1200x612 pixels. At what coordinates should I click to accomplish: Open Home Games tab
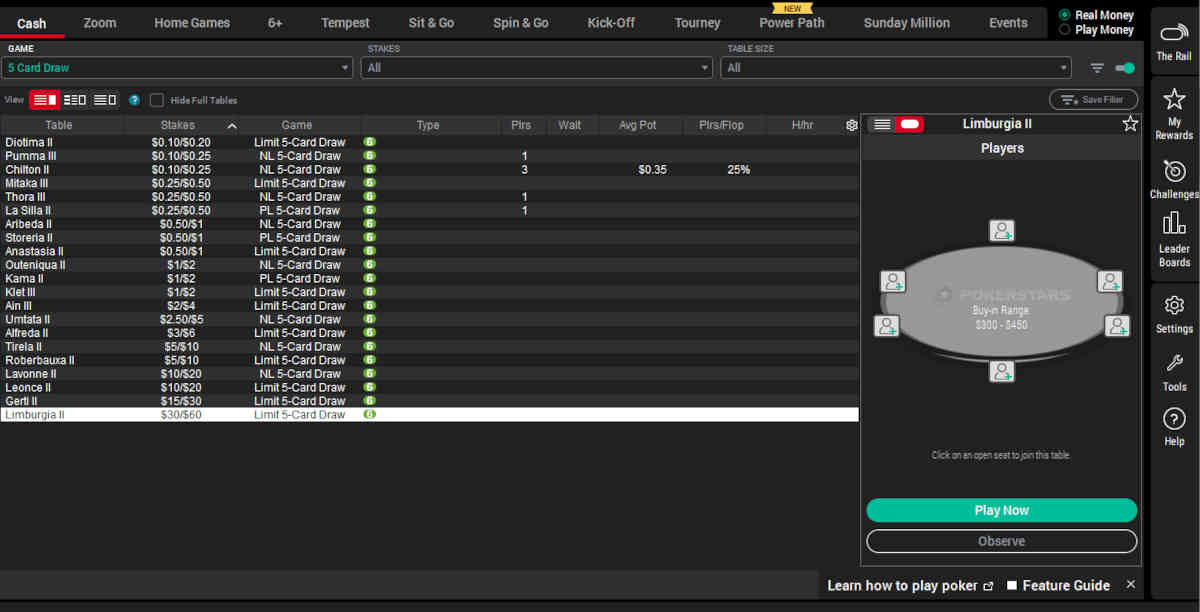tap(192, 23)
